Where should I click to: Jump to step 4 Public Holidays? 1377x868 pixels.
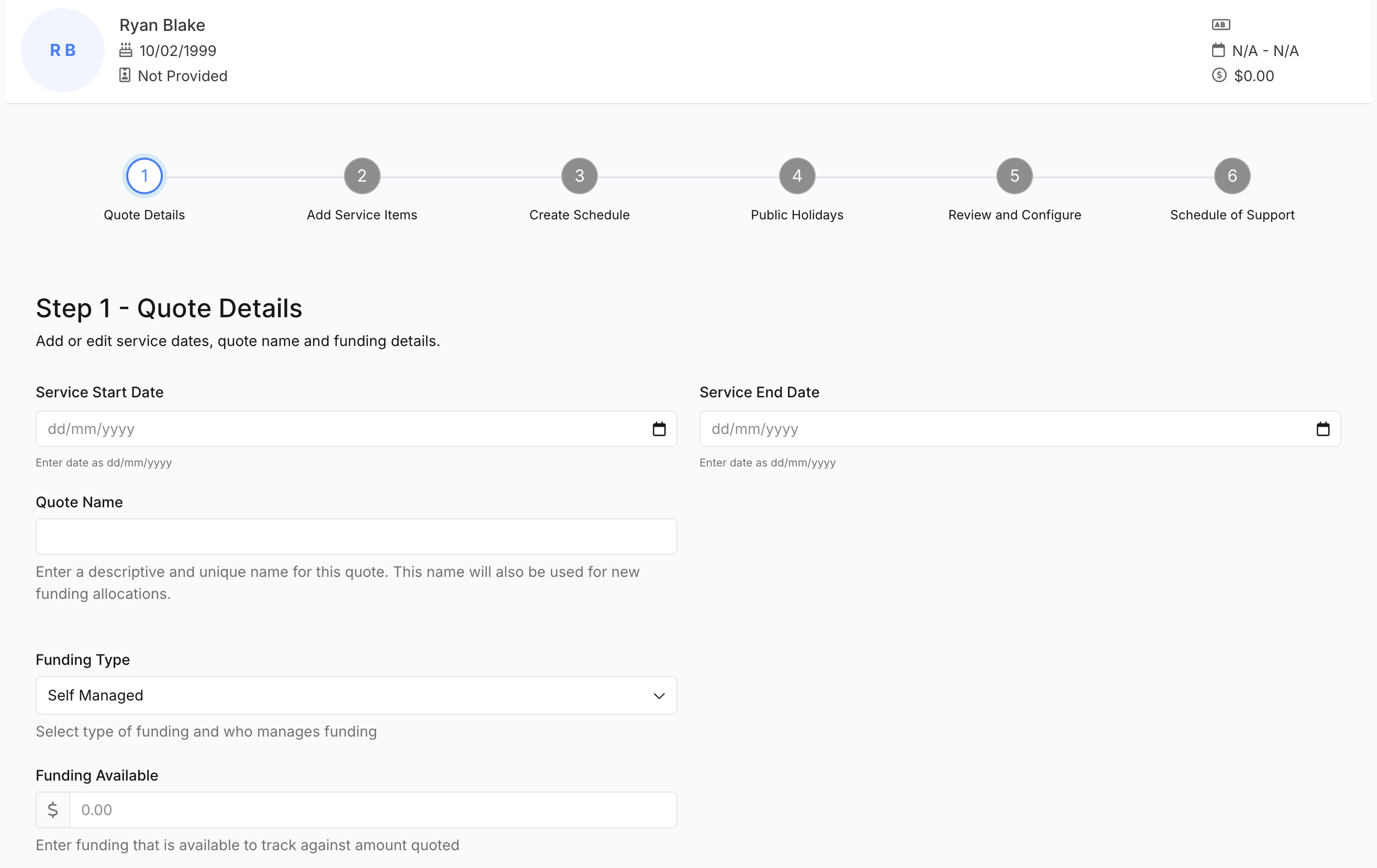point(797,176)
